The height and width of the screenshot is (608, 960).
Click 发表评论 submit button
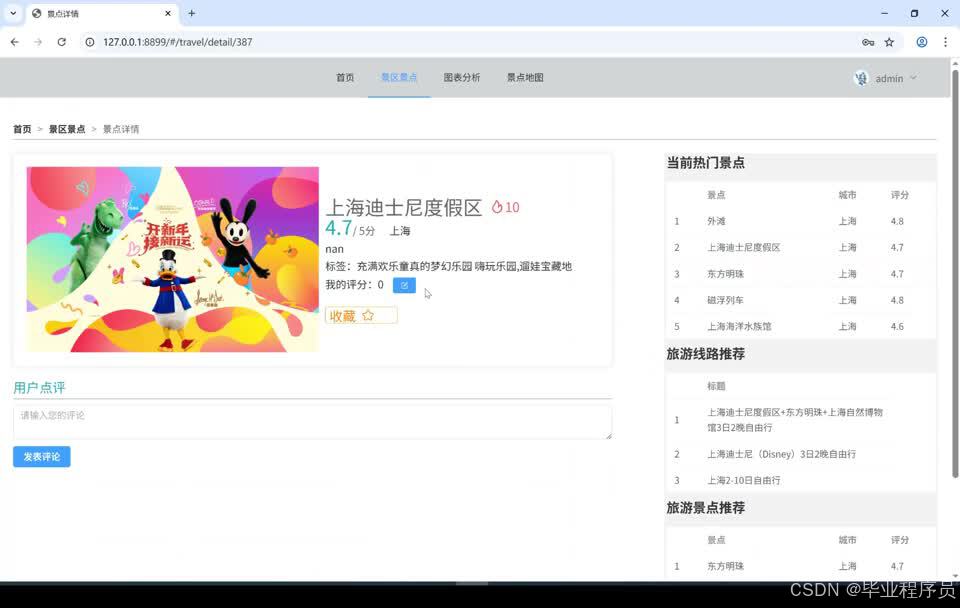click(42, 457)
